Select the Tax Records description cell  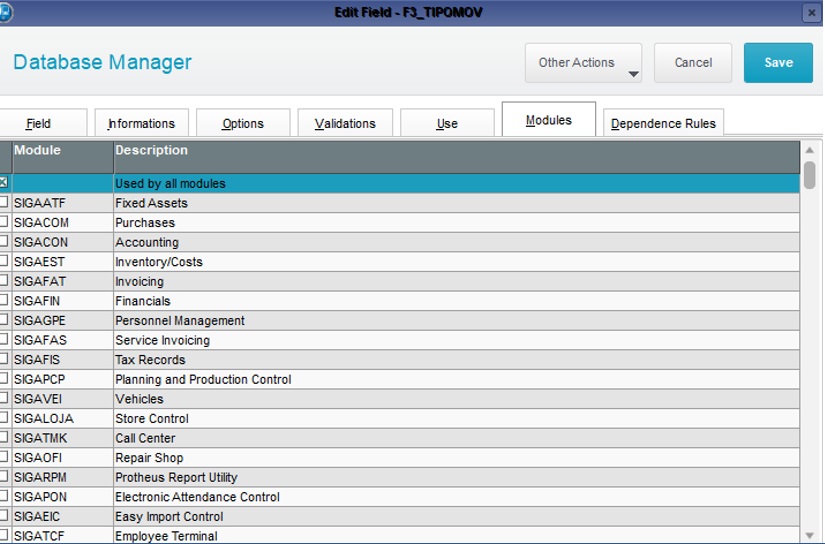pos(457,360)
